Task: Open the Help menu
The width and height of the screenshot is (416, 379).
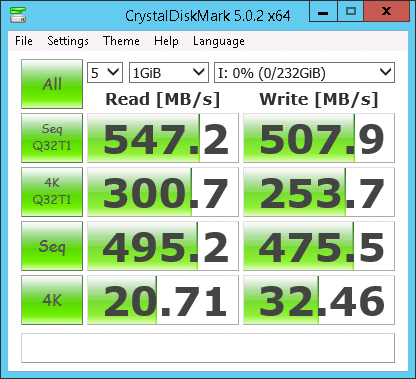Action: pos(166,41)
